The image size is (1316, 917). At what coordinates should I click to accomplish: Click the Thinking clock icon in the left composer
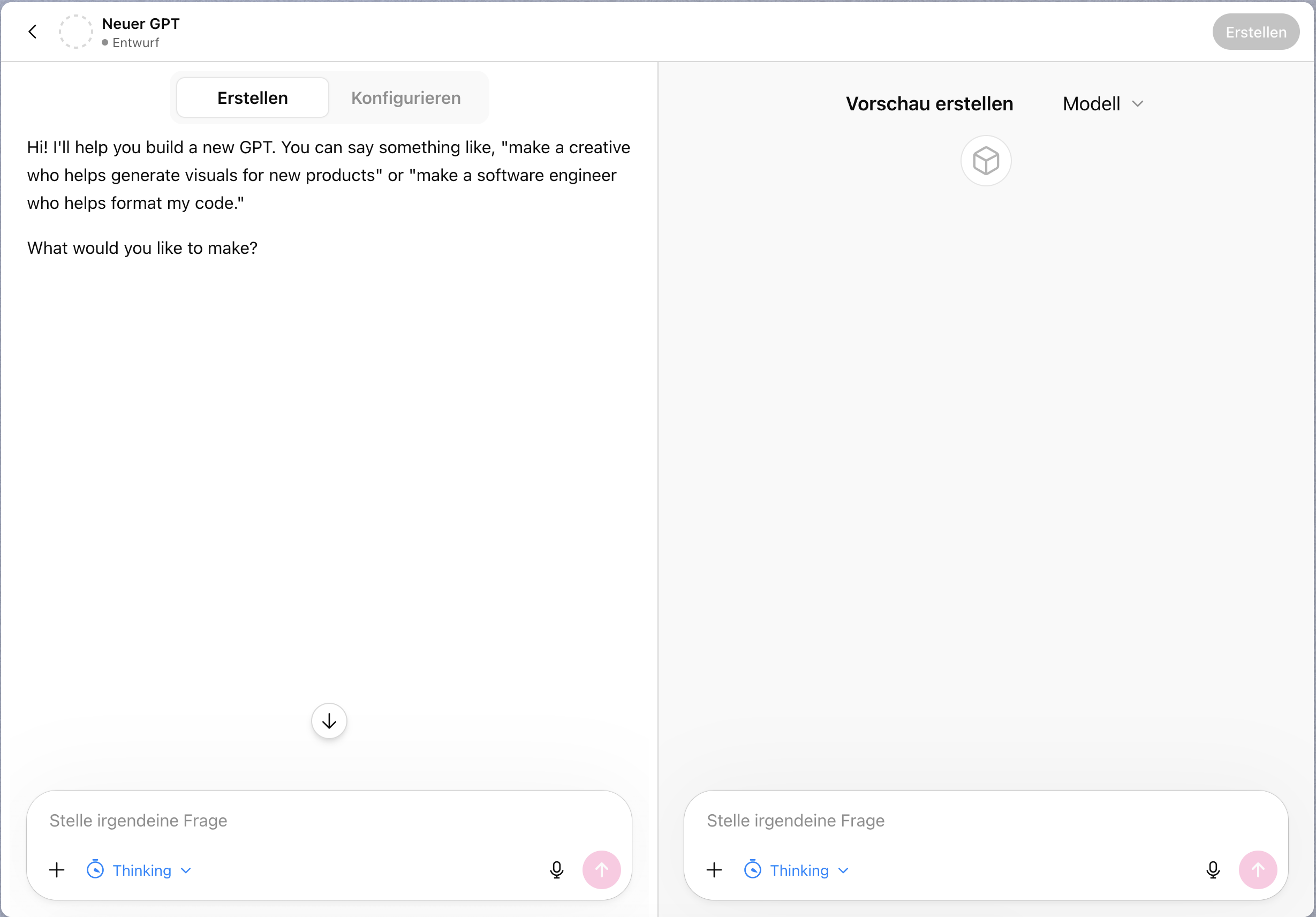pos(96,869)
